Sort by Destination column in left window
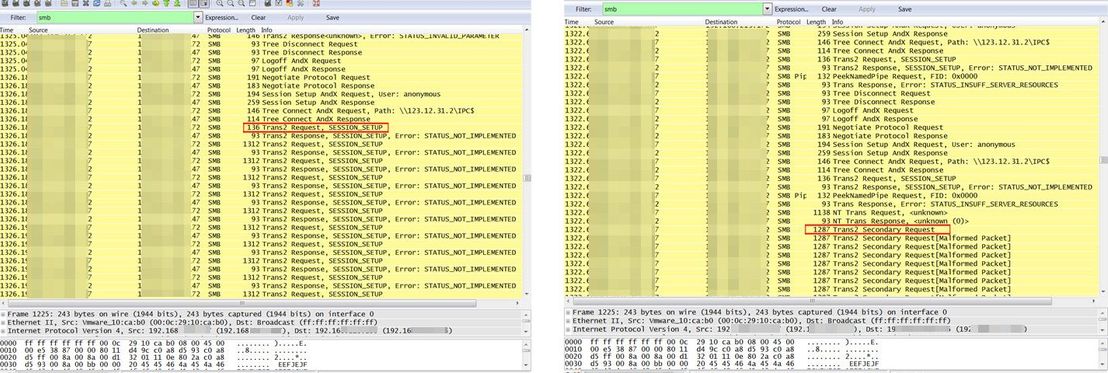The image size is (1108, 373). click(x=153, y=30)
